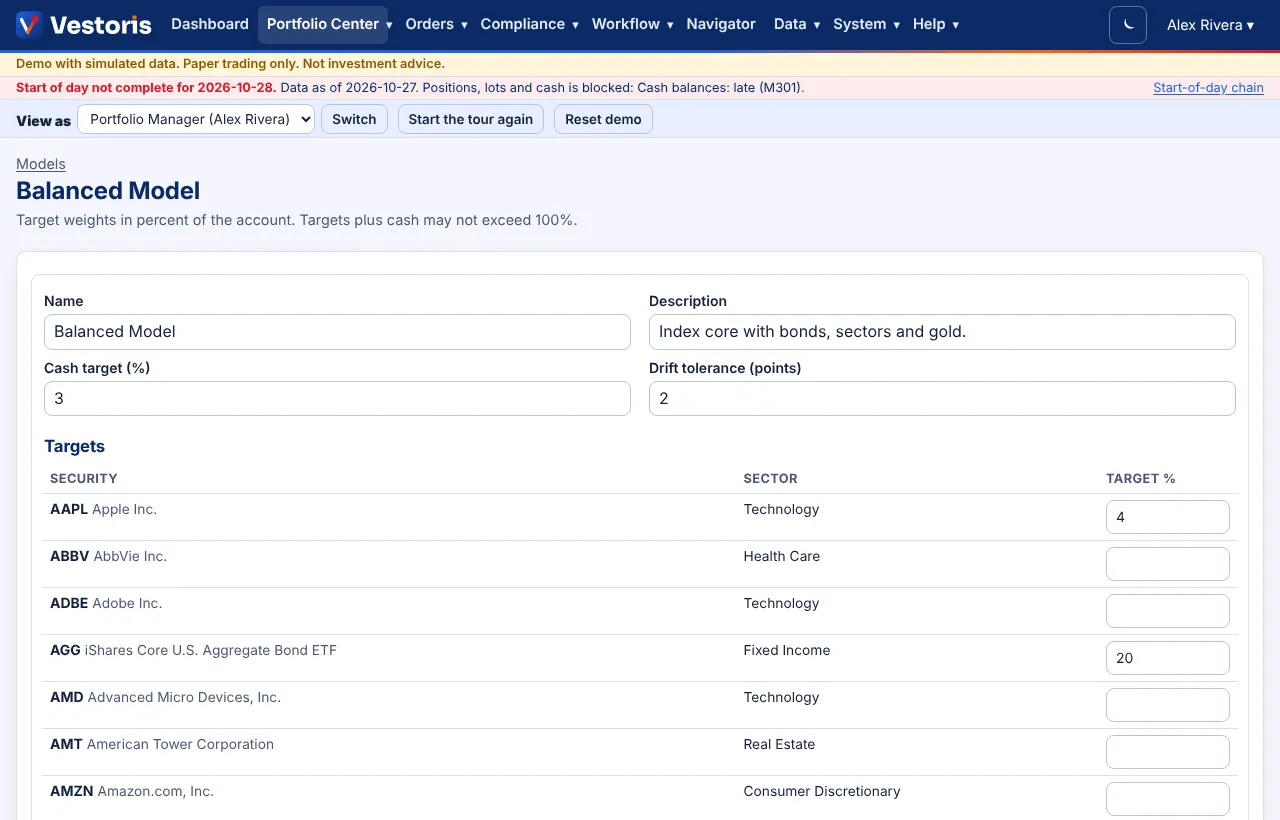Click the AMZN target percent field

click(x=1167, y=799)
